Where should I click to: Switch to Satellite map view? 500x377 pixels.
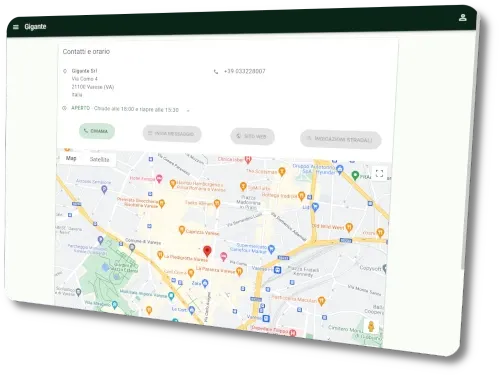[x=99, y=160]
